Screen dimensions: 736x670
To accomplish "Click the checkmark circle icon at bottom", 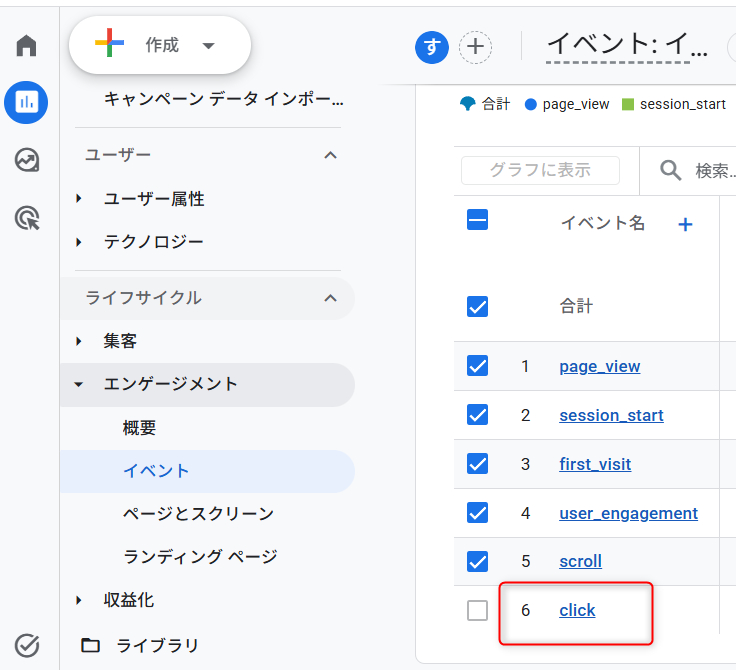I will [x=27, y=645].
